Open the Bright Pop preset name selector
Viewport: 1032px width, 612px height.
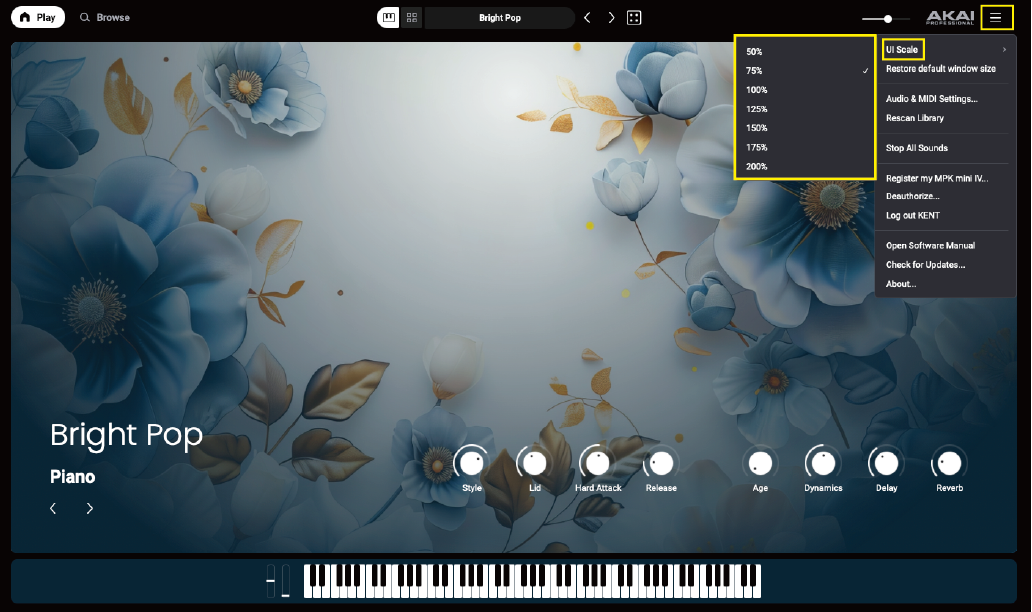(x=499, y=18)
